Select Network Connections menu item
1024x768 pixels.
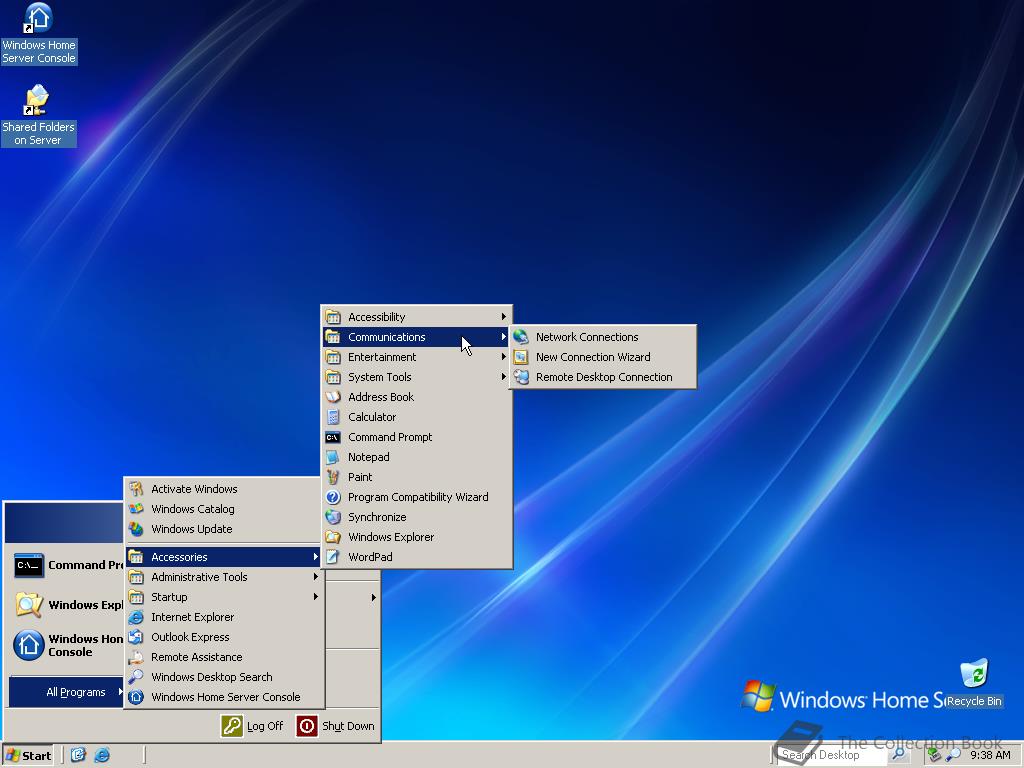point(603,337)
